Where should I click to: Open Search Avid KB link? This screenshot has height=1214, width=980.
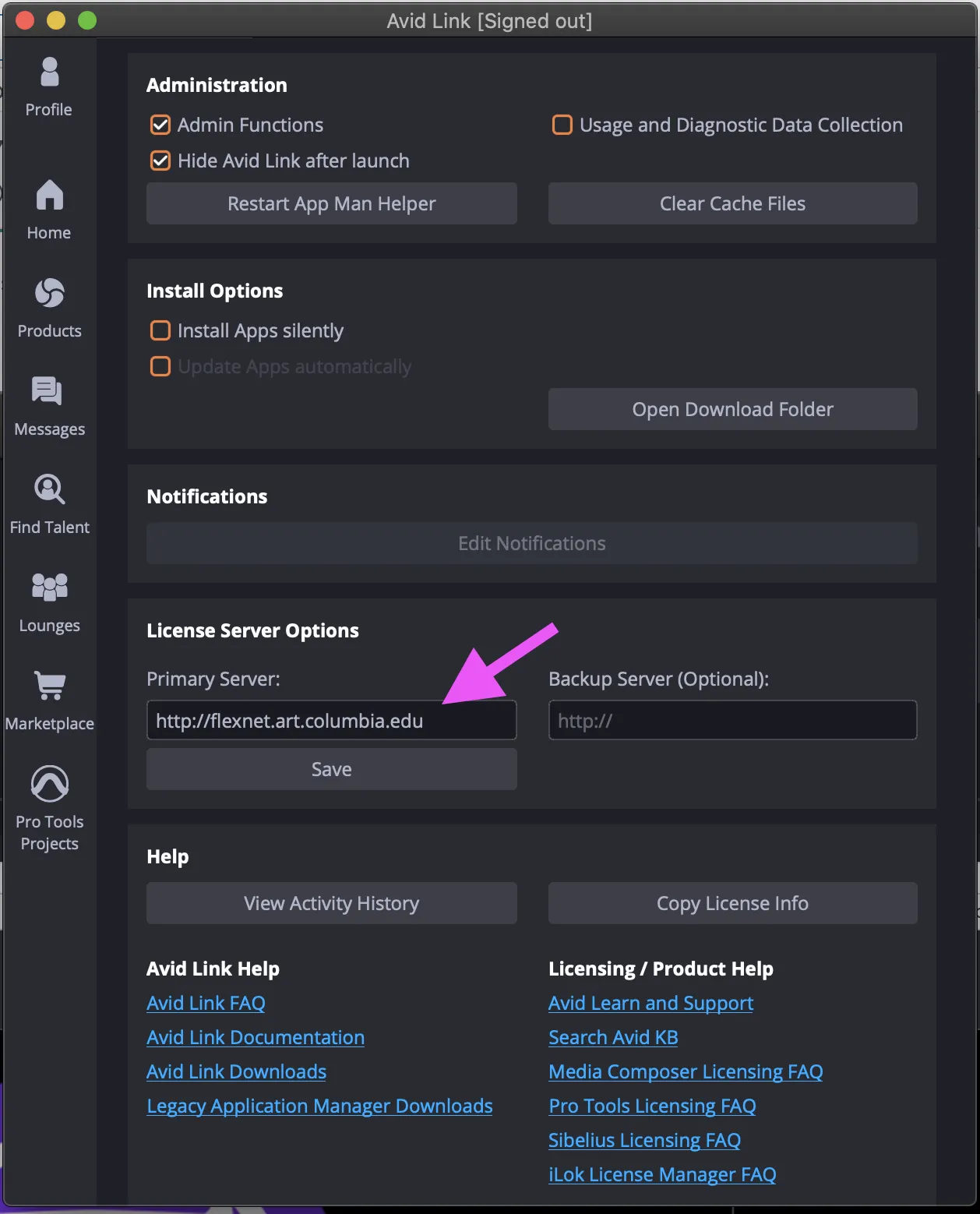click(613, 1037)
